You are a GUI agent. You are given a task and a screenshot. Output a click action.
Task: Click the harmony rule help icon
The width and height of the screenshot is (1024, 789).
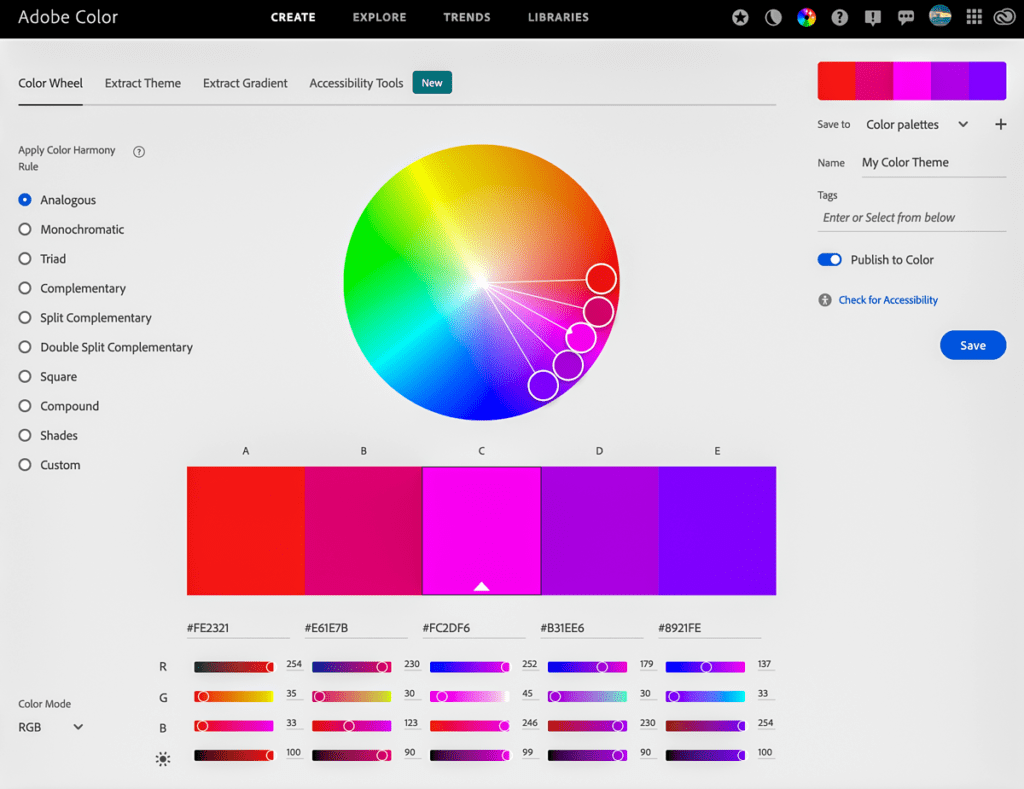point(139,152)
